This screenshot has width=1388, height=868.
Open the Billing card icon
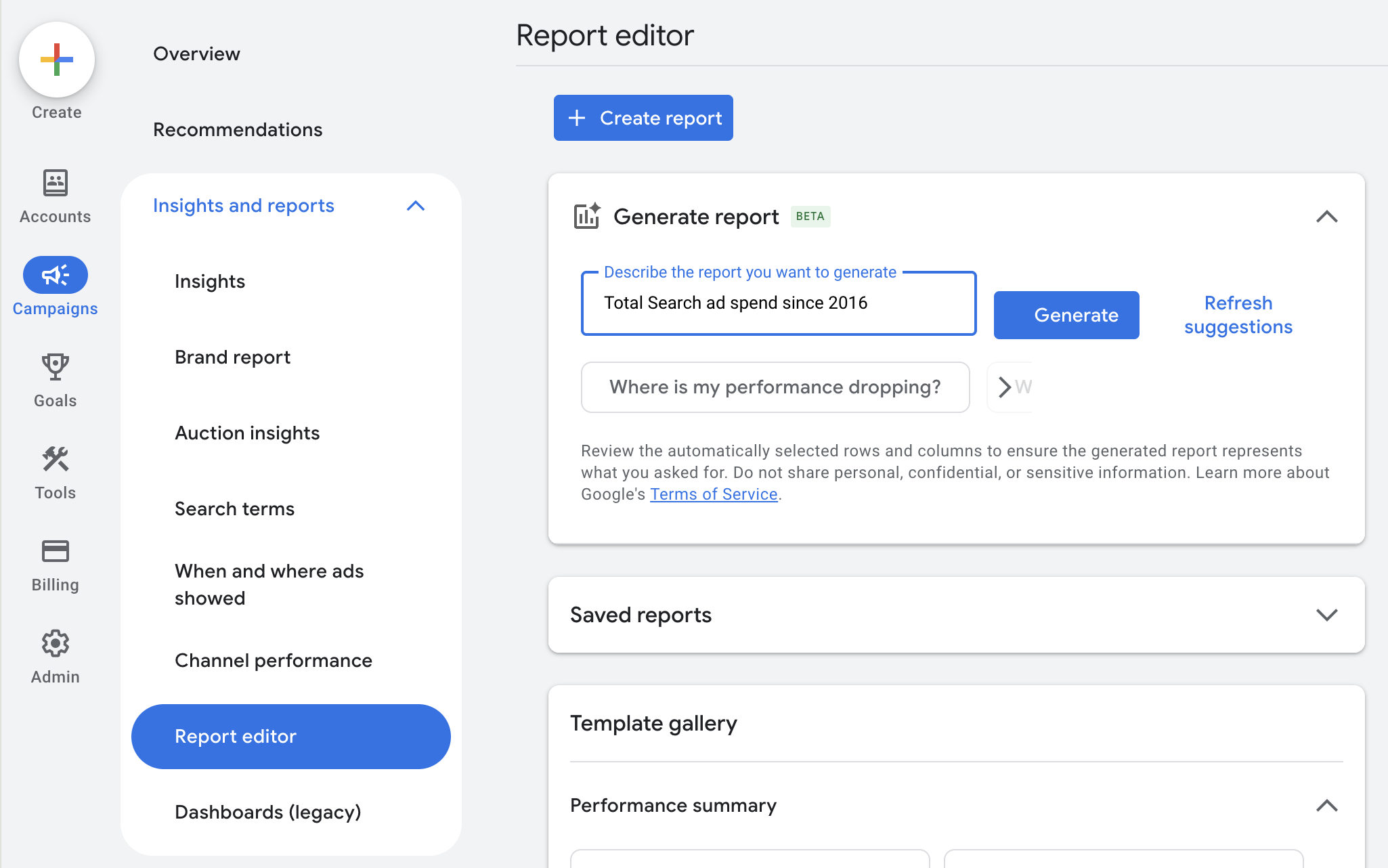click(x=56, y=551)
